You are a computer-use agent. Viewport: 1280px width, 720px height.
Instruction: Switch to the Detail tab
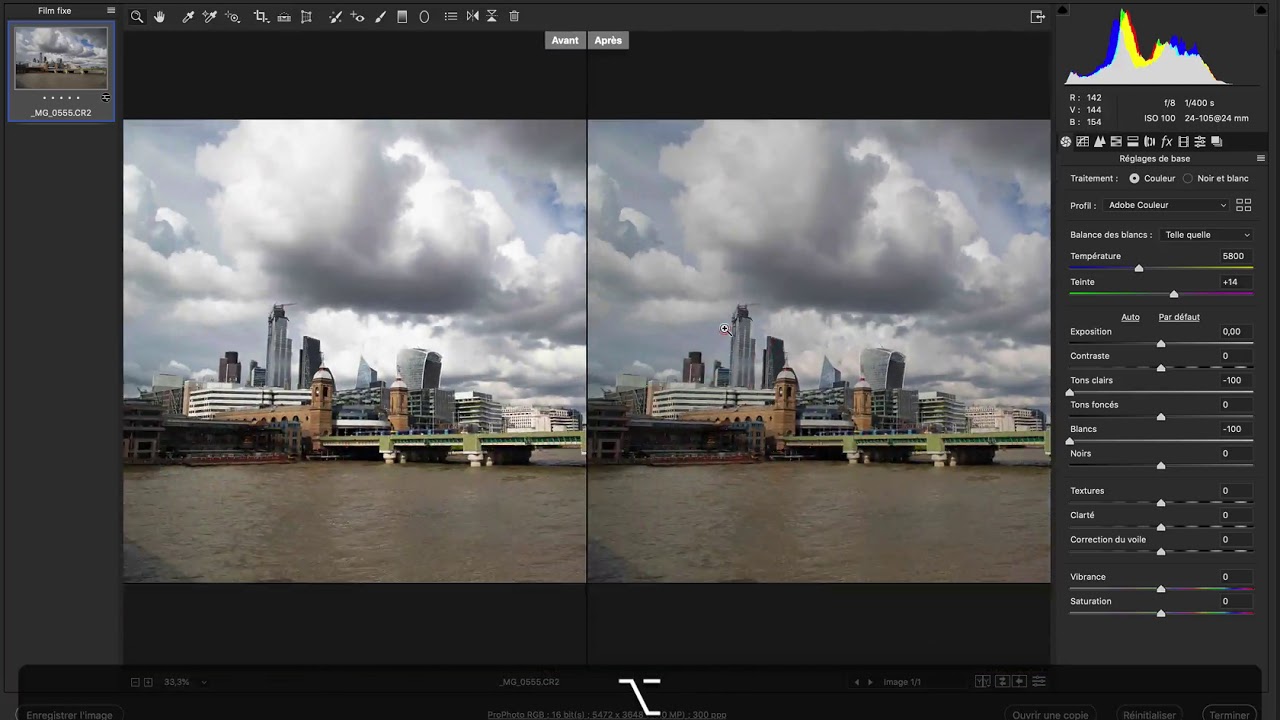[1100, 142]
